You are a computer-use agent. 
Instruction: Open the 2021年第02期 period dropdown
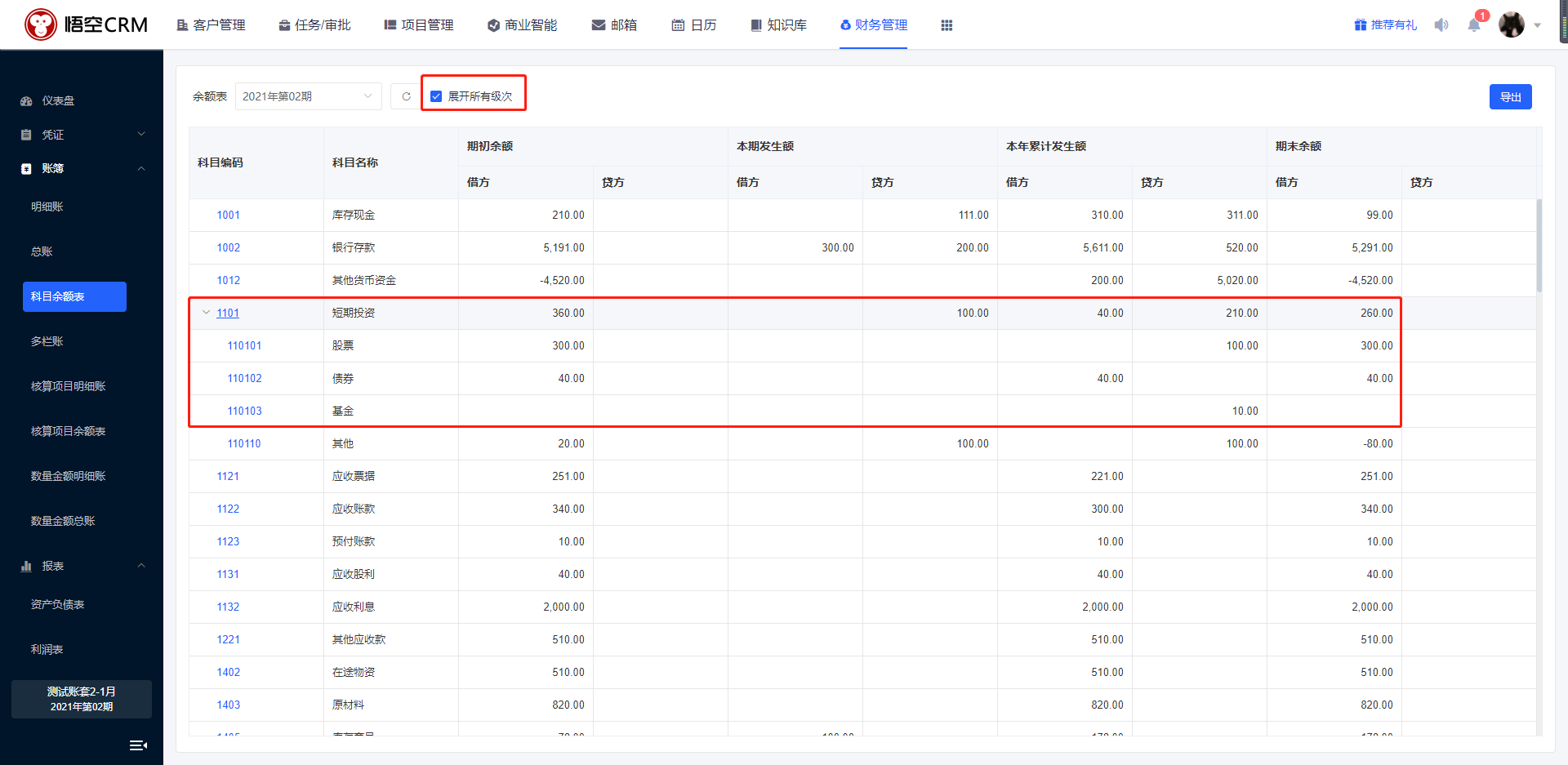tap(308, 96)
